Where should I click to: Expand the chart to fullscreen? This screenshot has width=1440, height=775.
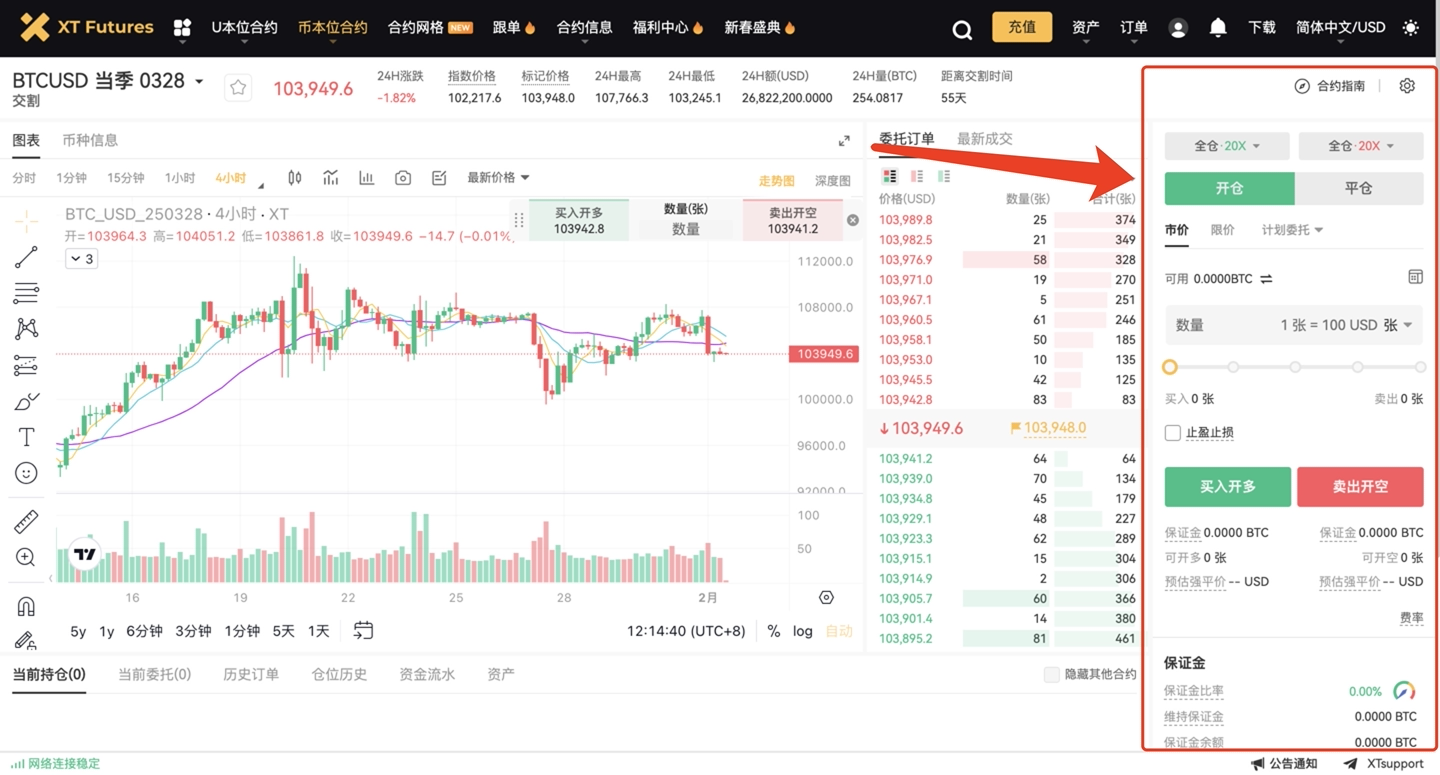[x=844, y=141]
